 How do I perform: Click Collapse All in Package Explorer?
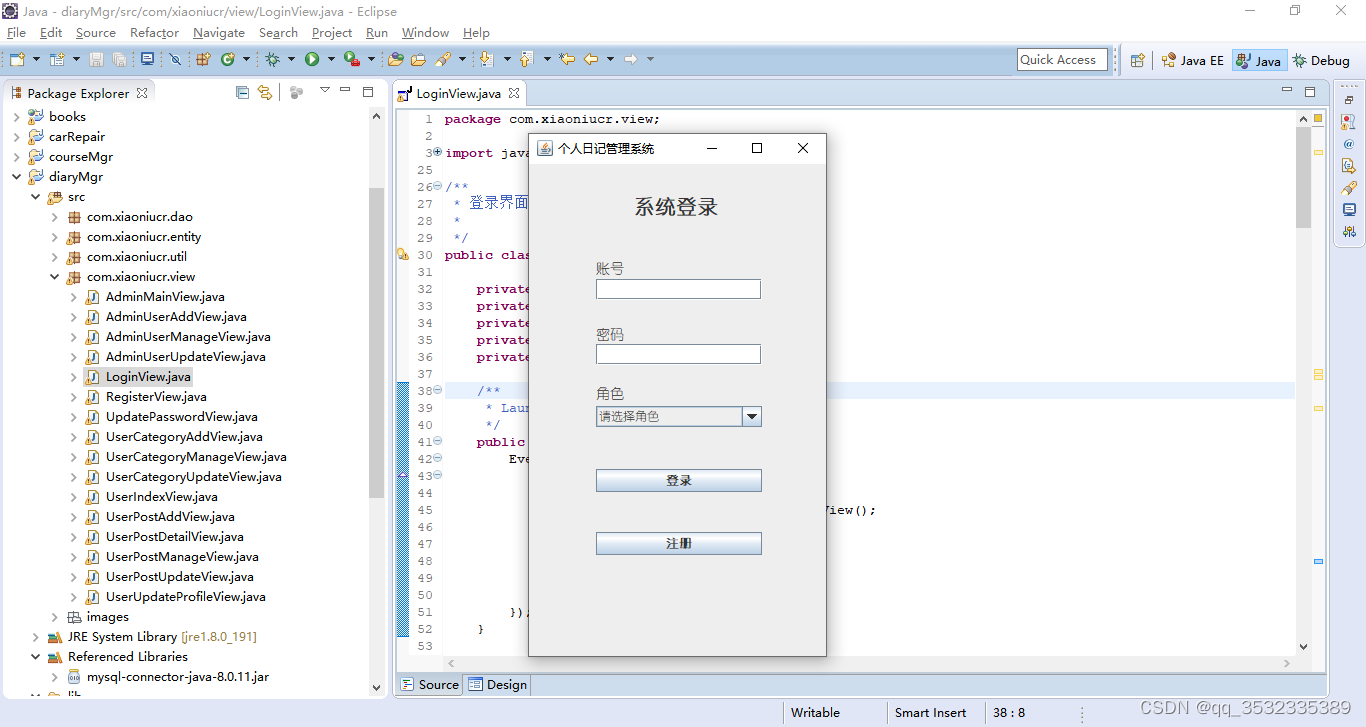pyautogui.click(x=242, y=92)
